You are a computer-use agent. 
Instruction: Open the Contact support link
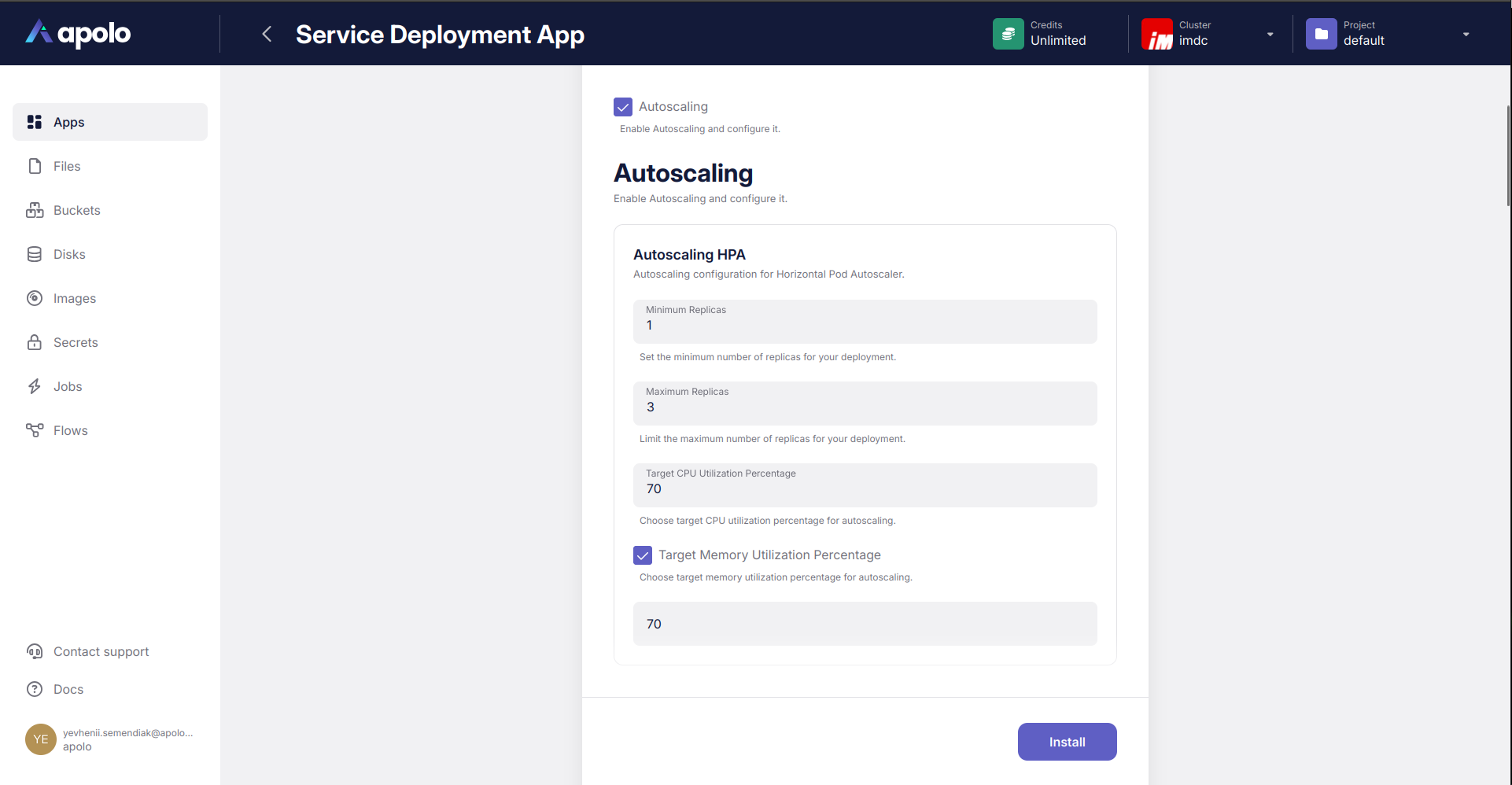tap(101, 651)
